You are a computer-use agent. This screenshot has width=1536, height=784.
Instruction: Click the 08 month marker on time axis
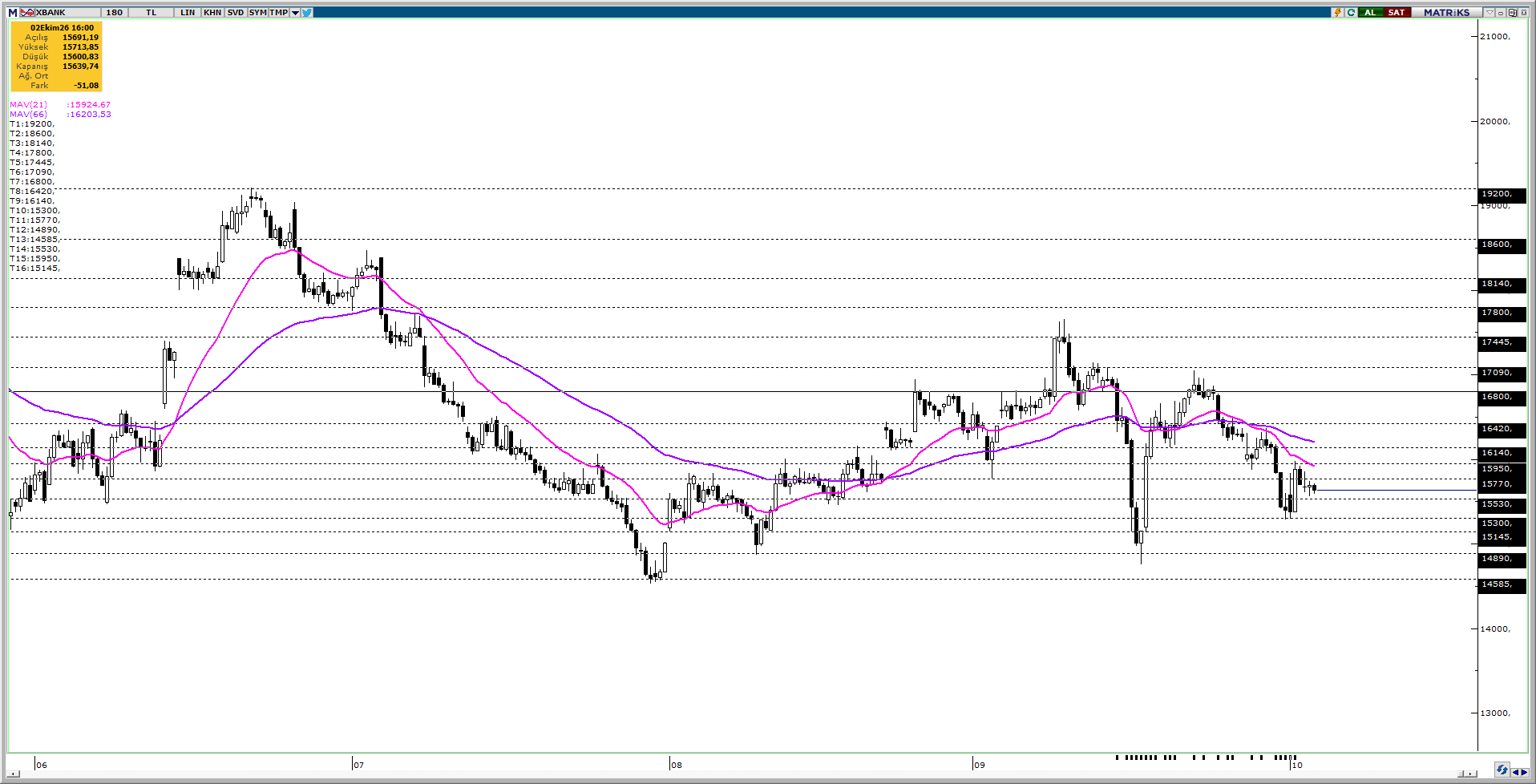click(677, 765)
